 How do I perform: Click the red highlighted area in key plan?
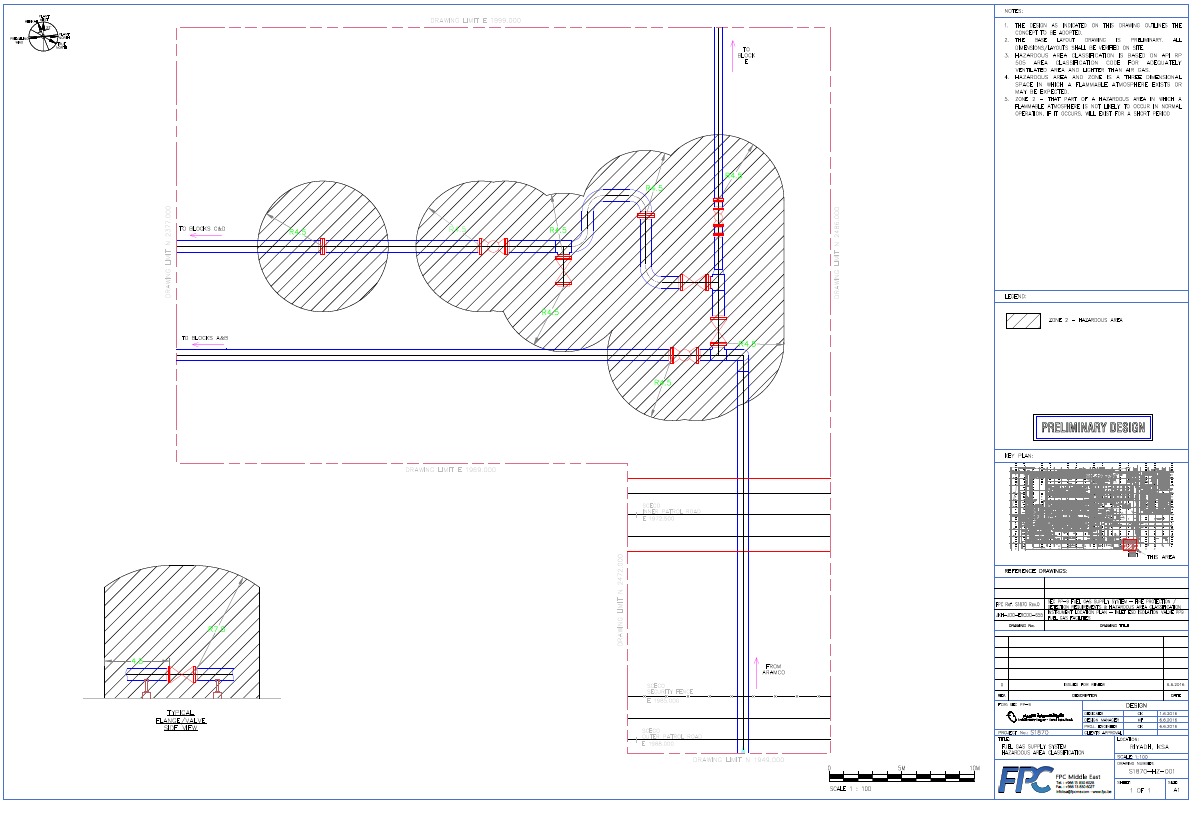1132,546
